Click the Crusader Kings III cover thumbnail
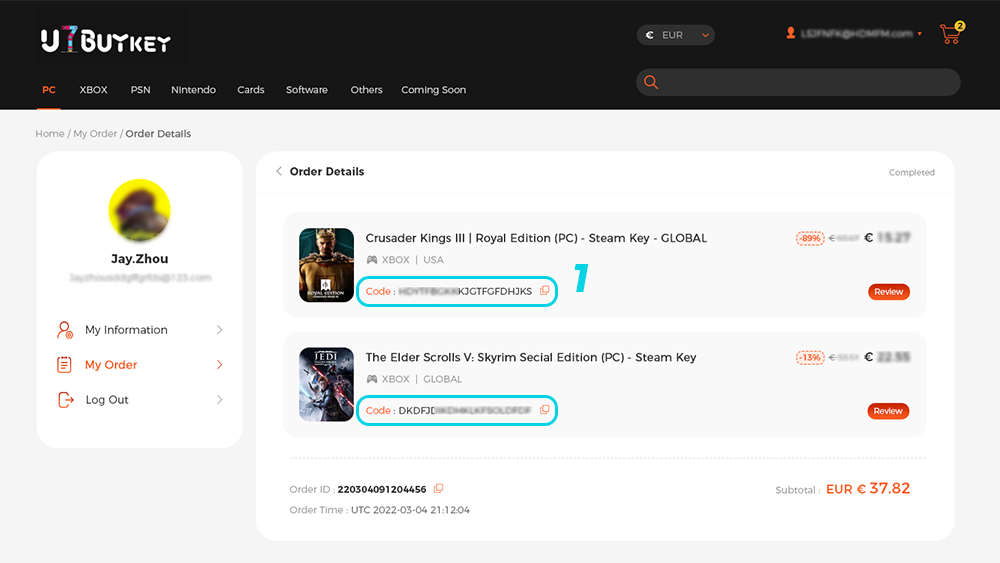The image size is (1000, 563). coord(327,265)
